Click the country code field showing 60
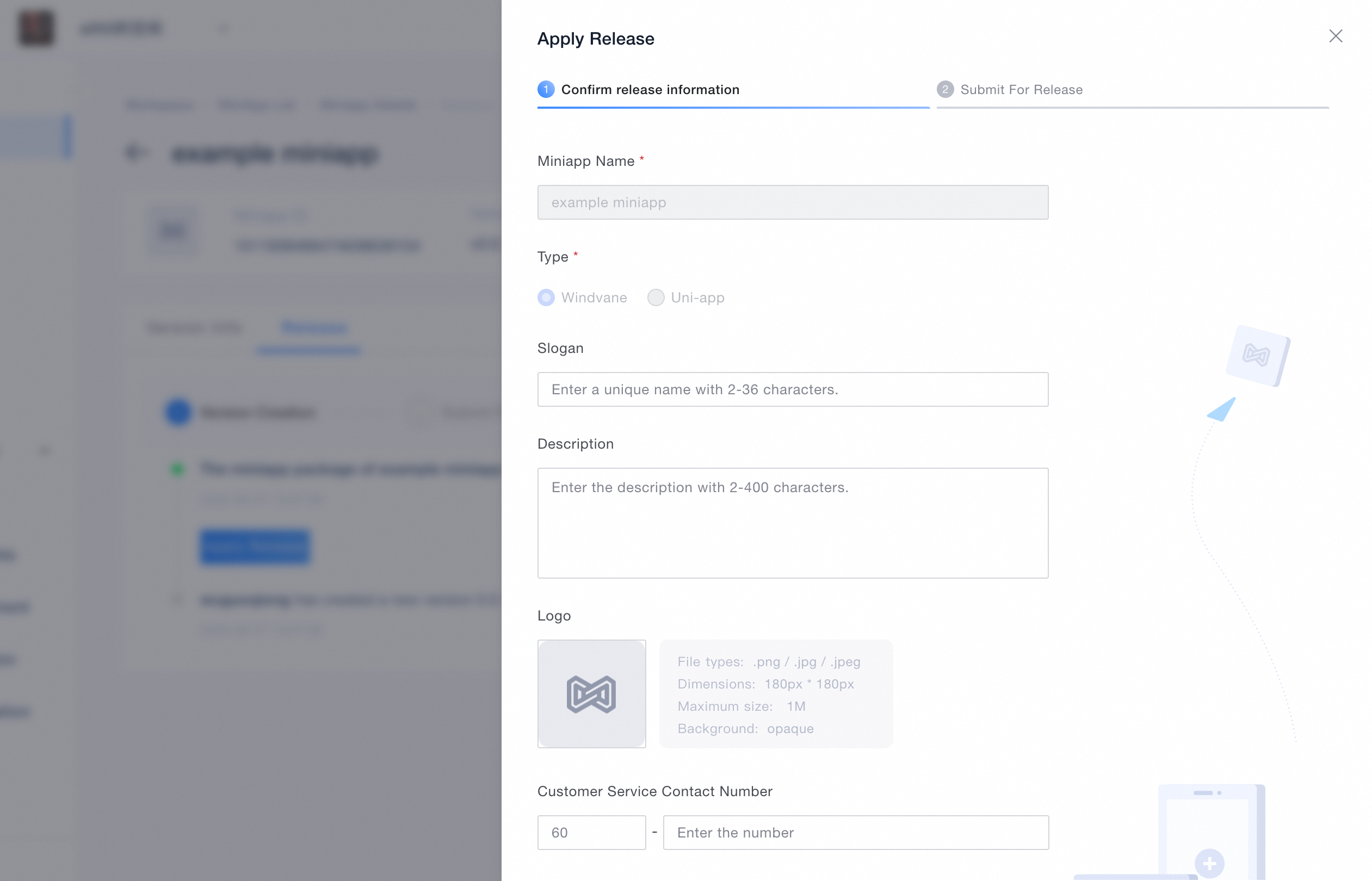 (x=591, y=833)
